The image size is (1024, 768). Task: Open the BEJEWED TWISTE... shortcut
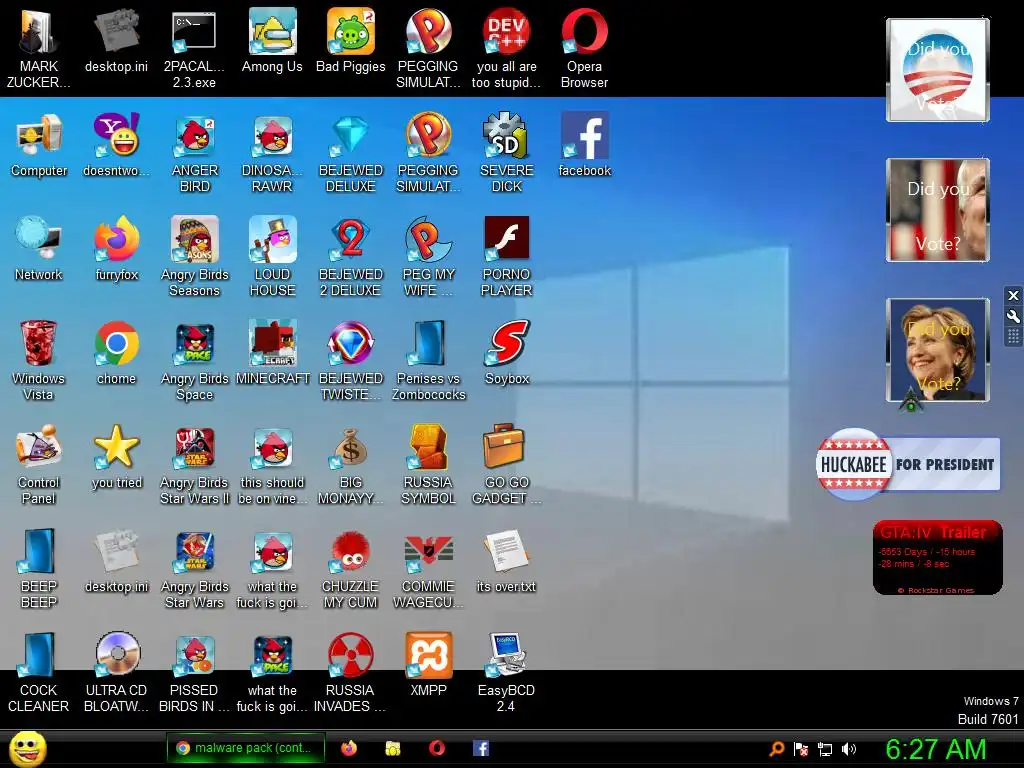351,360
